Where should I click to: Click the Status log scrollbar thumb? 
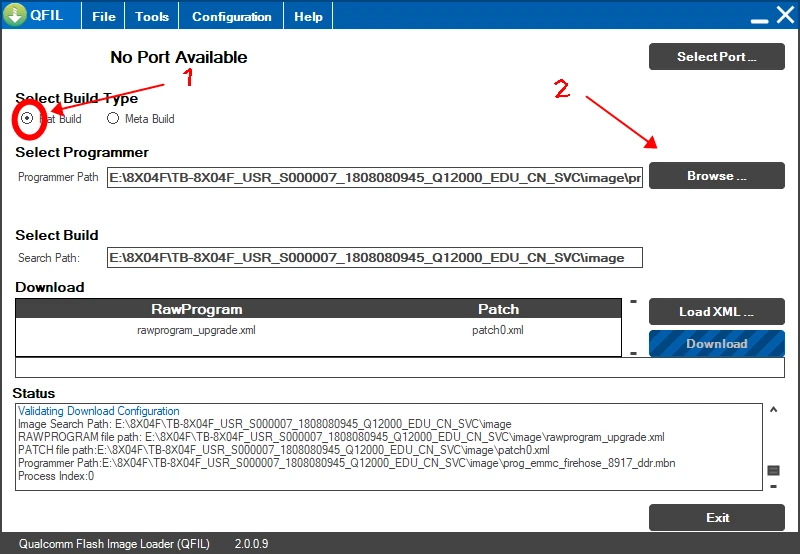773,470
